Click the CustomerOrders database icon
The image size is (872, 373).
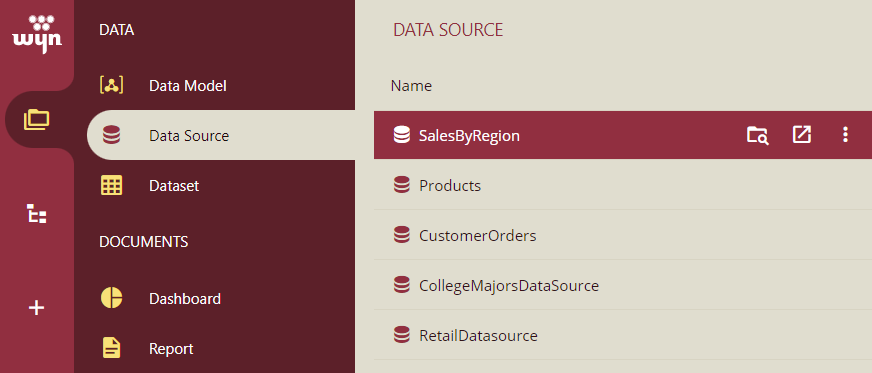402,235
